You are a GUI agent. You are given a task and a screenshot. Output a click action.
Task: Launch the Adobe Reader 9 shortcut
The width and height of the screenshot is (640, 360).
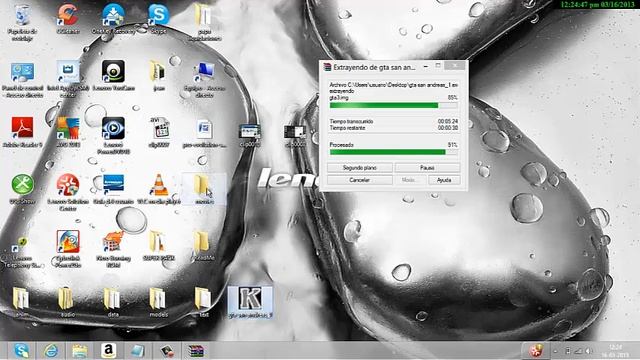22,133
